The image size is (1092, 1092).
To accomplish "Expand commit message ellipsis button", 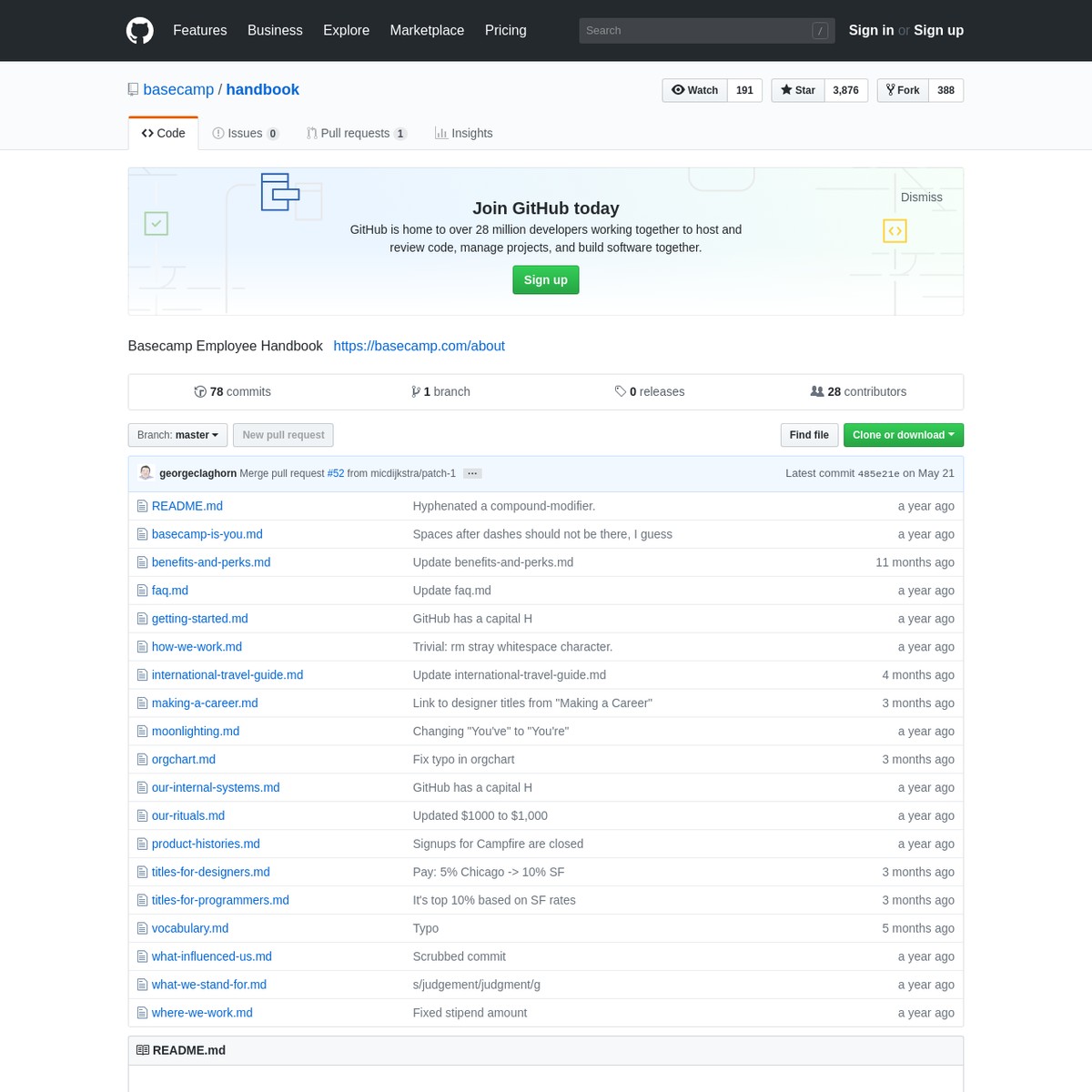I will 472,473.
